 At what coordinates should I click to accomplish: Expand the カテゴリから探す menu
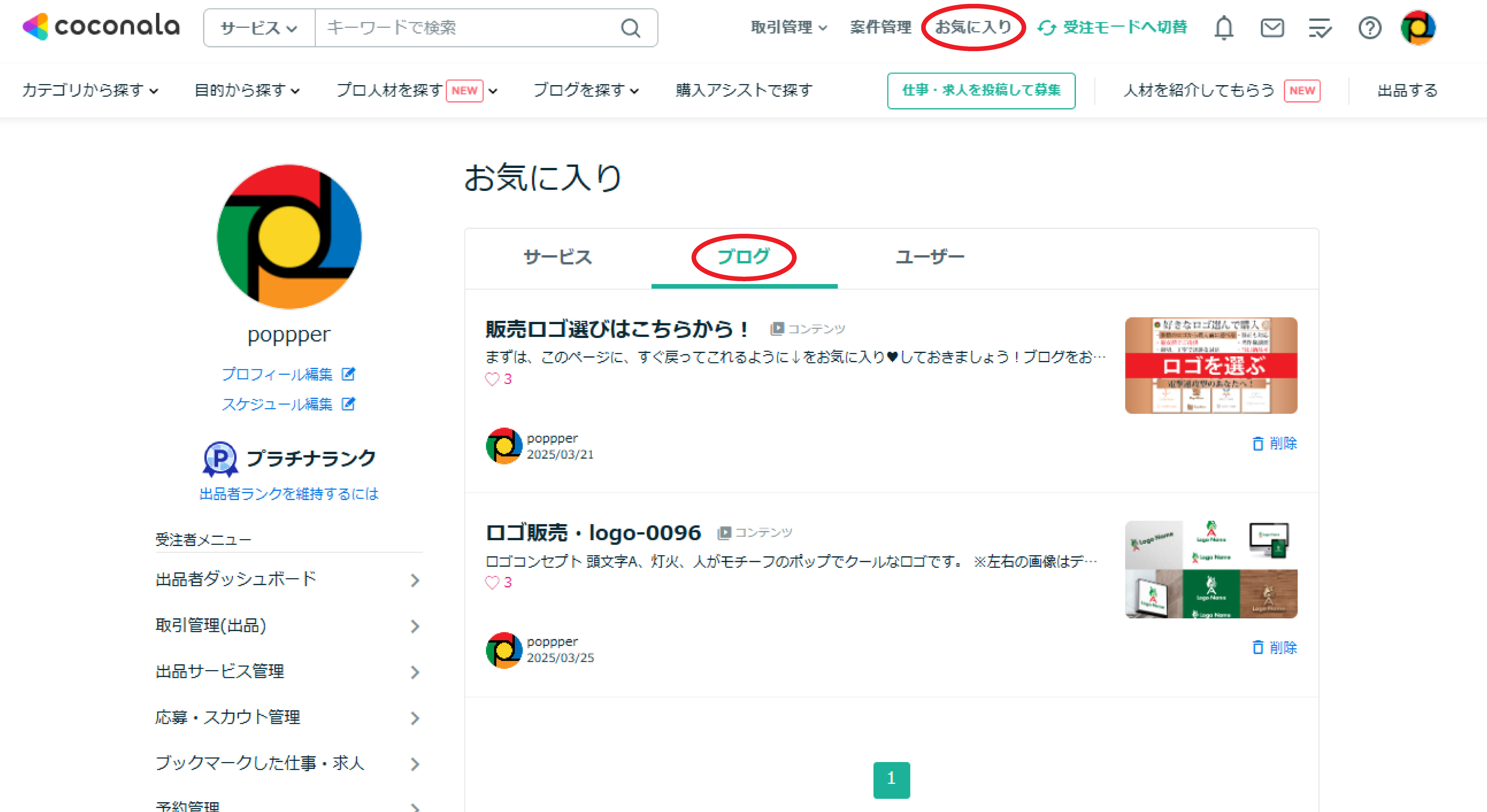coord(90,90)
